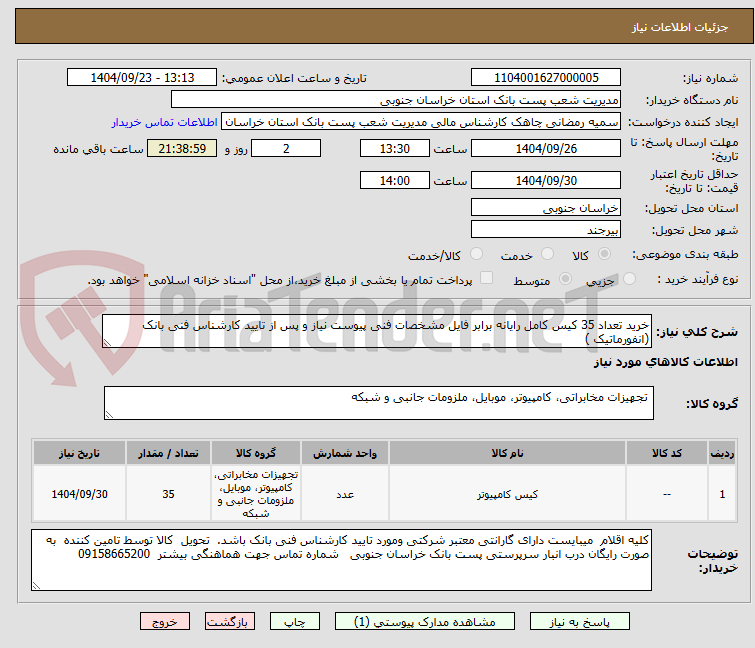Click the شرح کلی نیاز description textbox
755x648 pixels.
(377, 331)
